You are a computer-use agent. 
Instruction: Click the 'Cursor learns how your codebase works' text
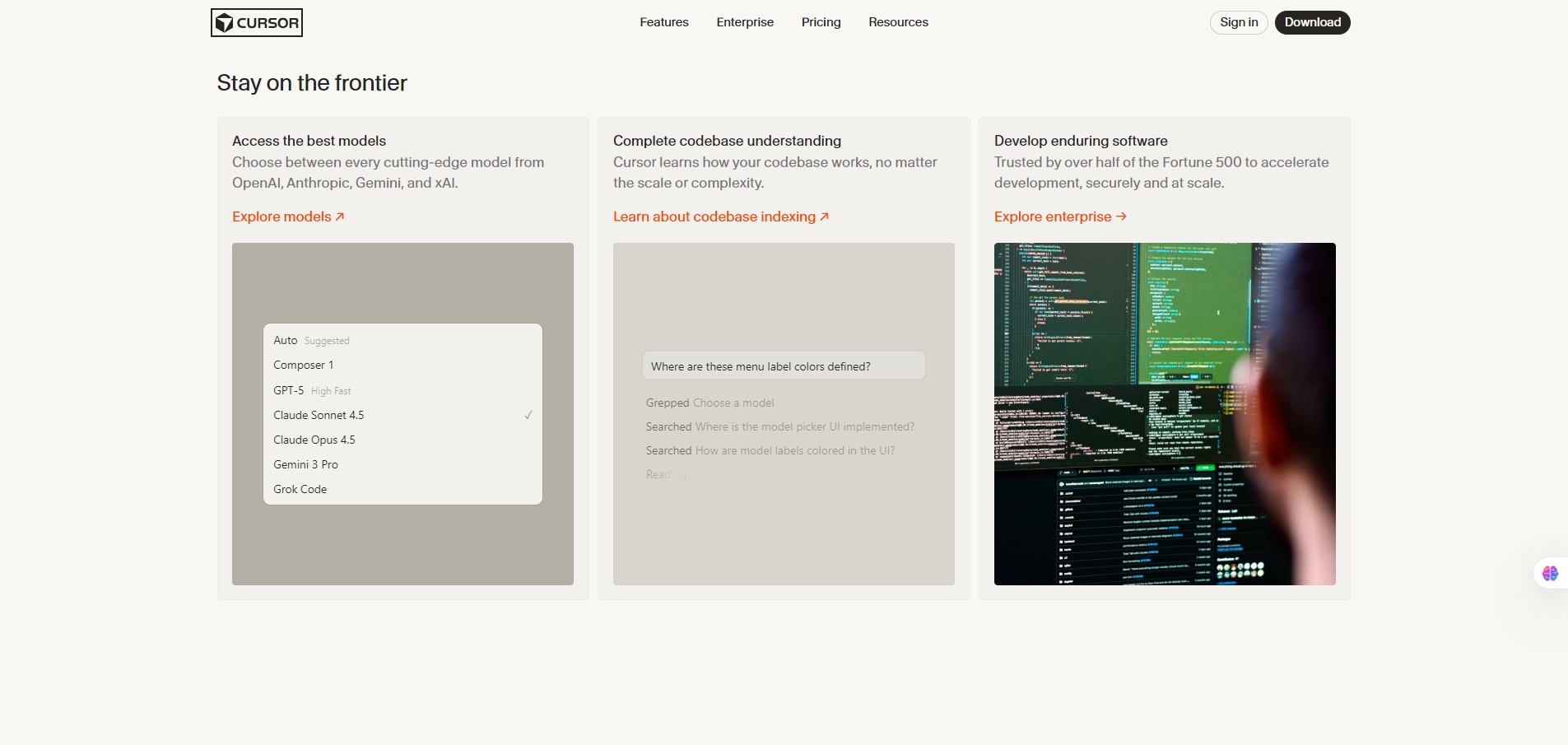point(775,173)
